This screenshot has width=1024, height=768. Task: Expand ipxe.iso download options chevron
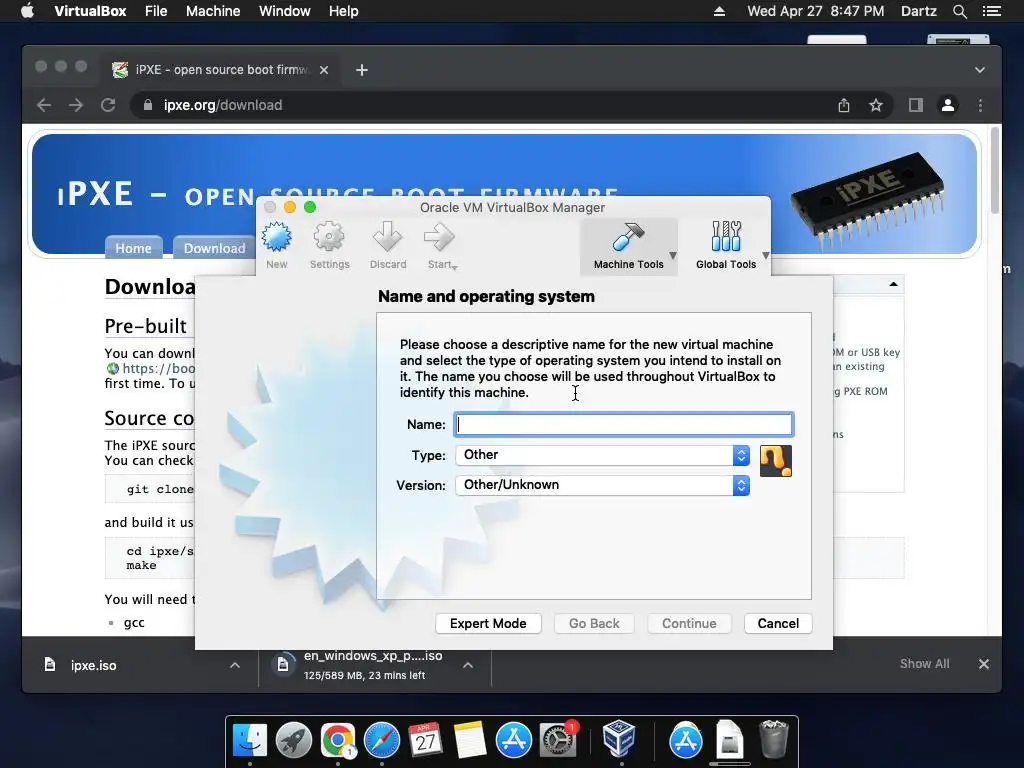coord(235,665)
